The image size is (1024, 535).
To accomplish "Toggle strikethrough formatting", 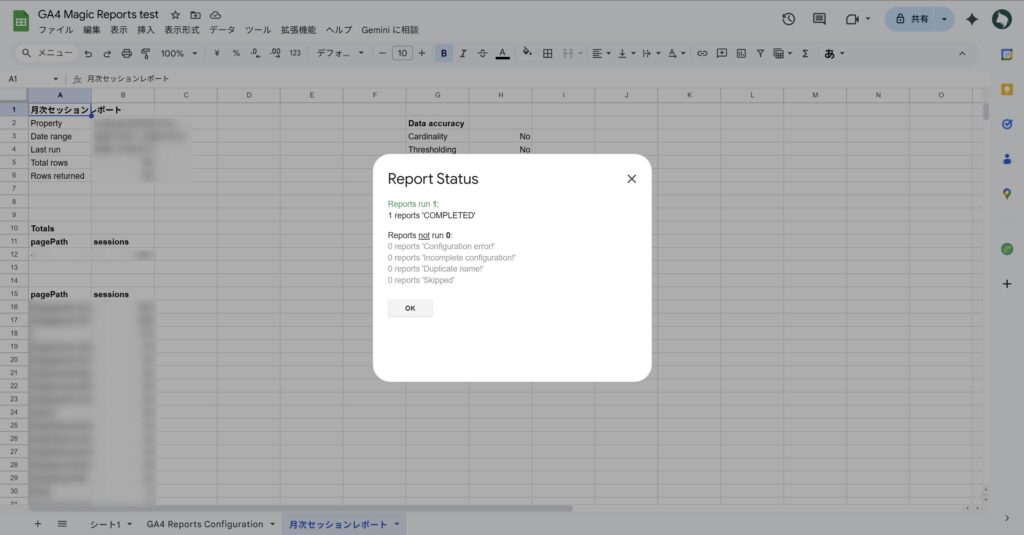I will 482,54.
